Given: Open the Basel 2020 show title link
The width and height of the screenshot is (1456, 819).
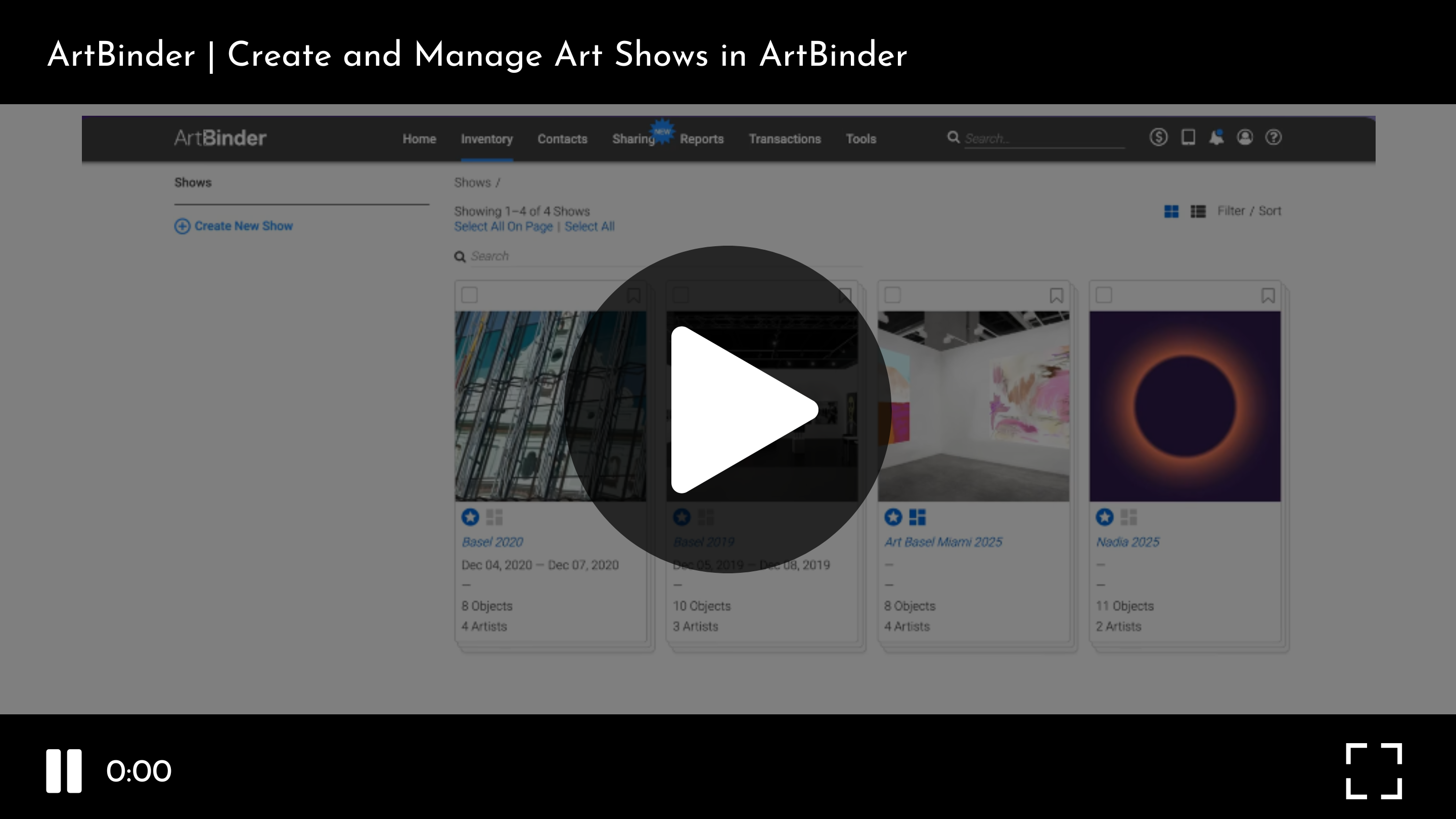Looking at the screenshot, I should (492, 542).
